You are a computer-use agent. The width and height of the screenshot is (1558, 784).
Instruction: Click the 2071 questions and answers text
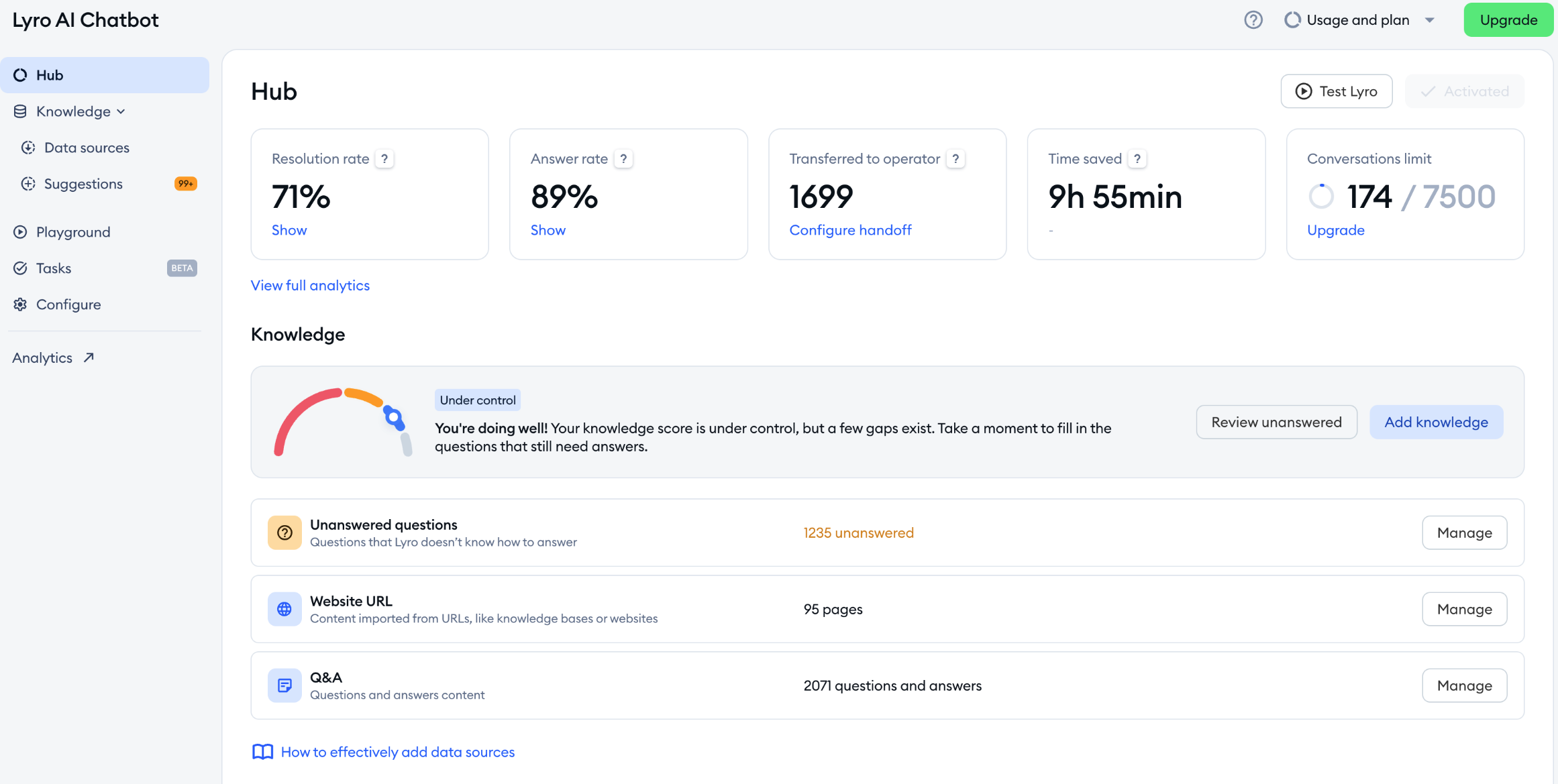[892, 685]
